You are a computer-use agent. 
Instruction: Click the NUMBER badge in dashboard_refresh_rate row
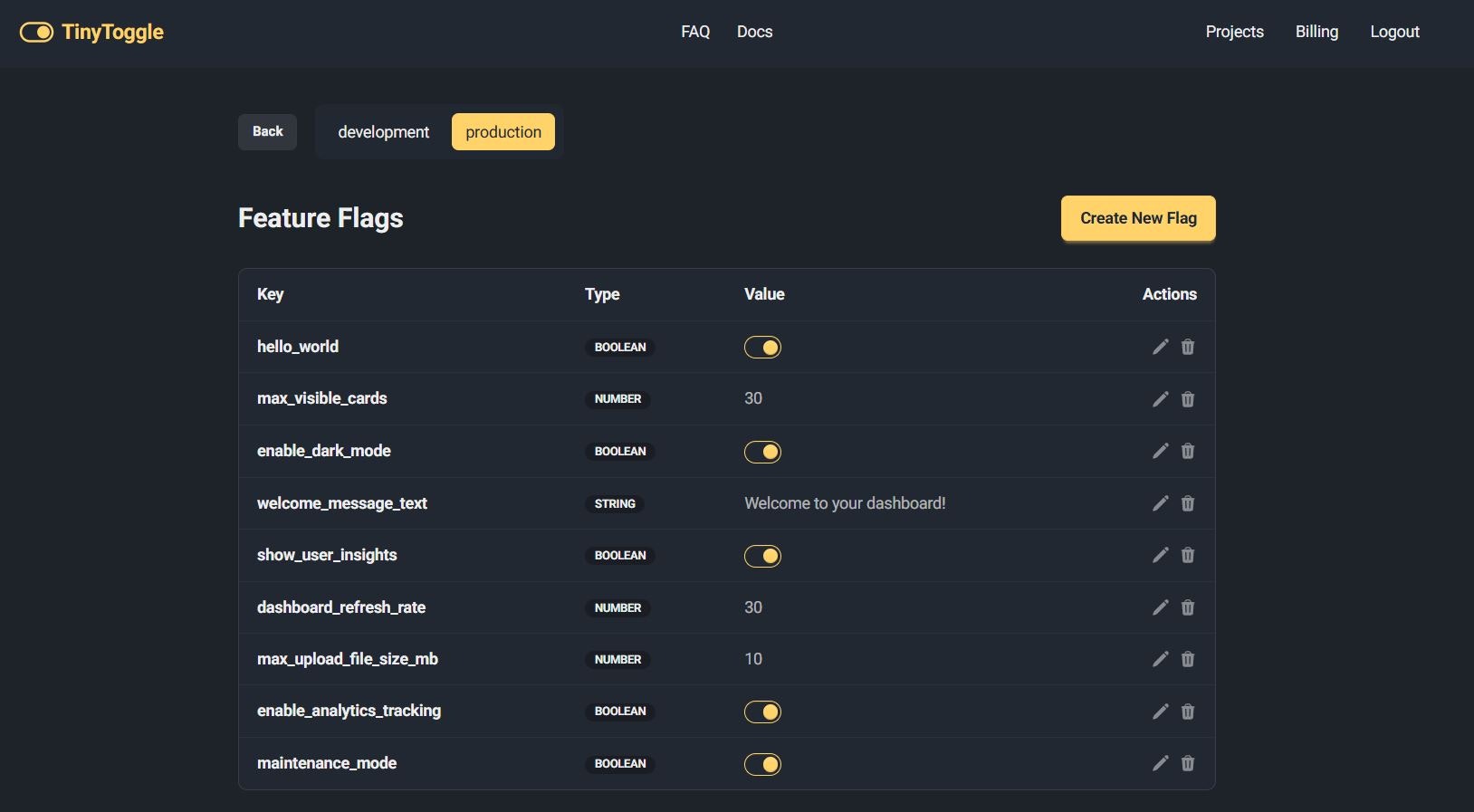[617, 607]
